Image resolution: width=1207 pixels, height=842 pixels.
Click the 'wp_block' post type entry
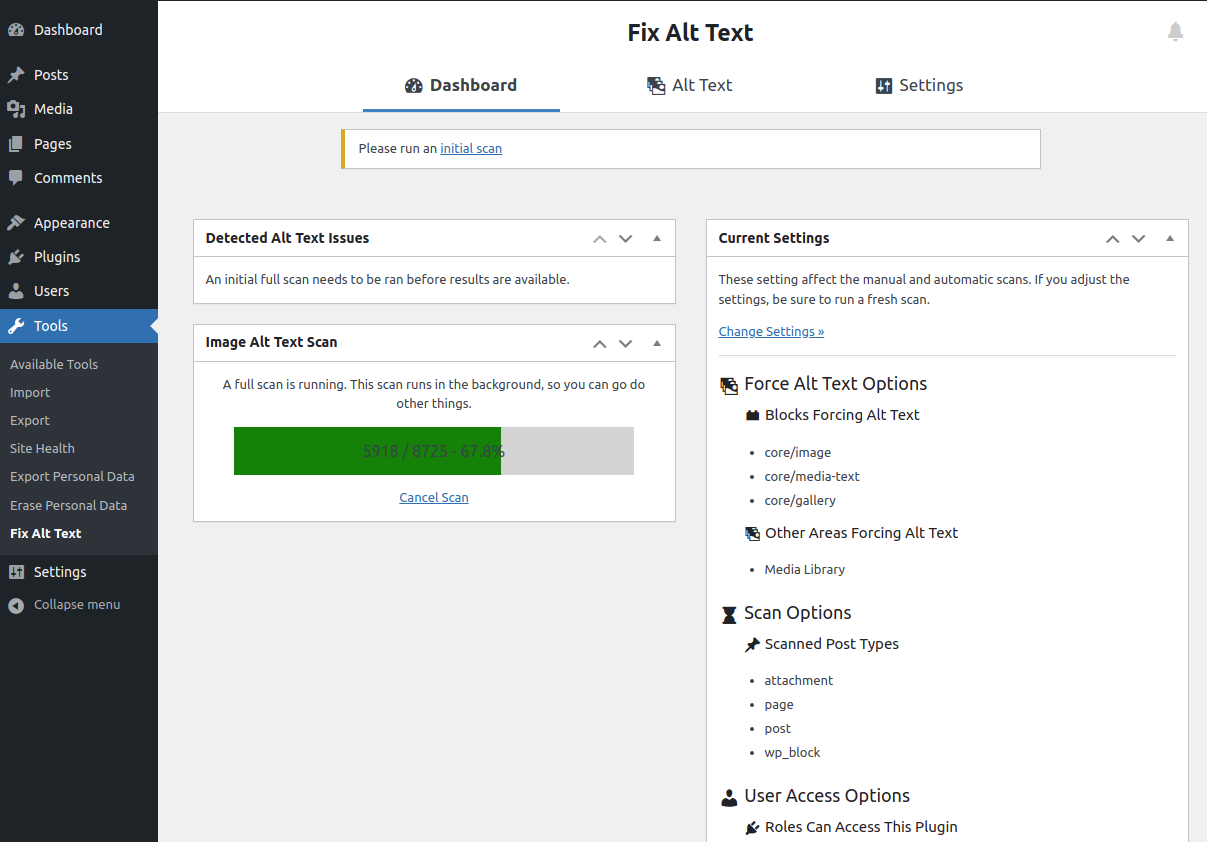click(792, 752)
